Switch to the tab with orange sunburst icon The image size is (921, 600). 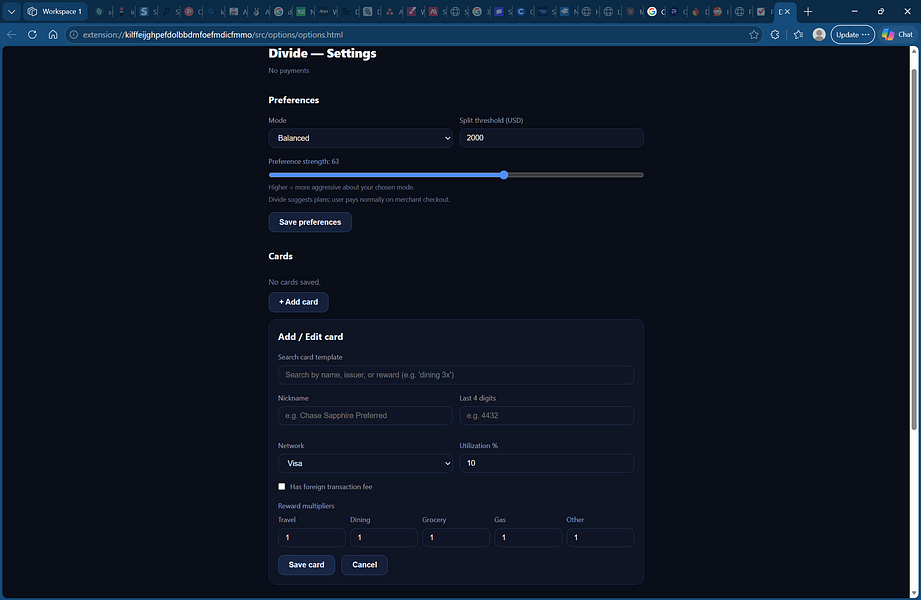(630, 12)
